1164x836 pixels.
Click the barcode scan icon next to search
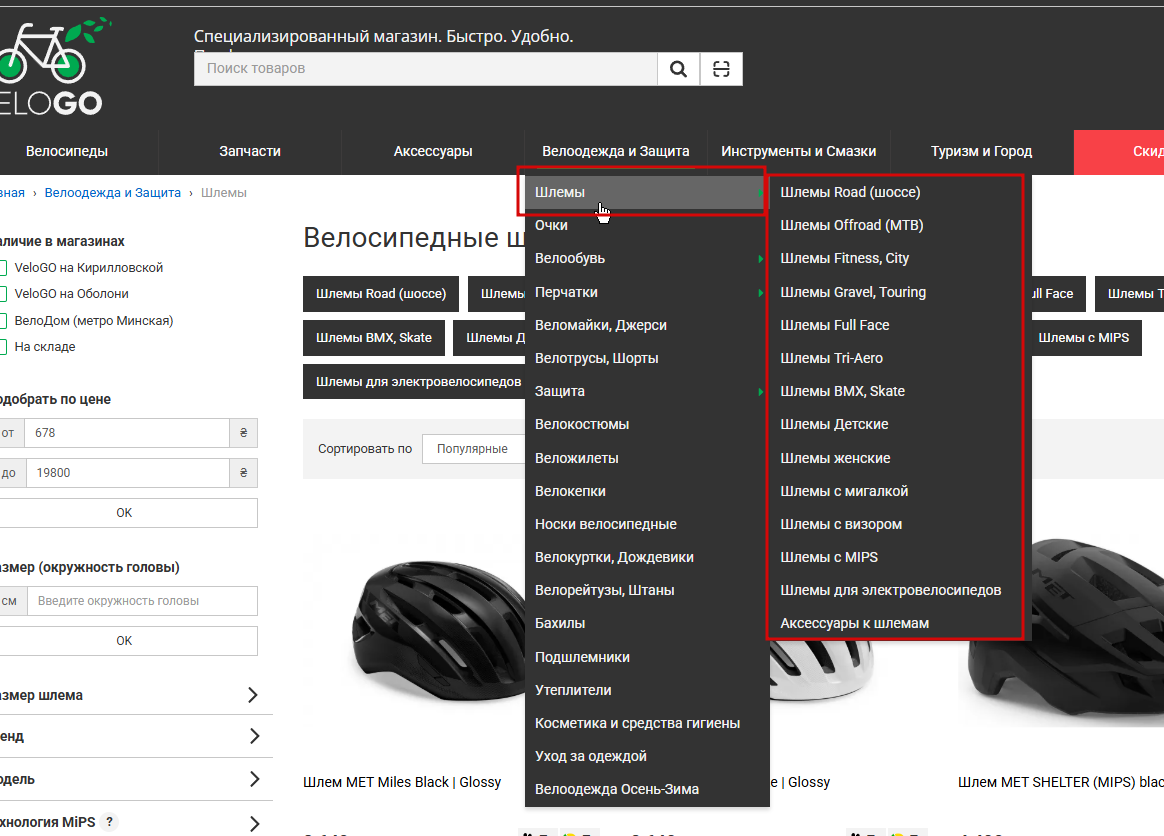[721, 69]
